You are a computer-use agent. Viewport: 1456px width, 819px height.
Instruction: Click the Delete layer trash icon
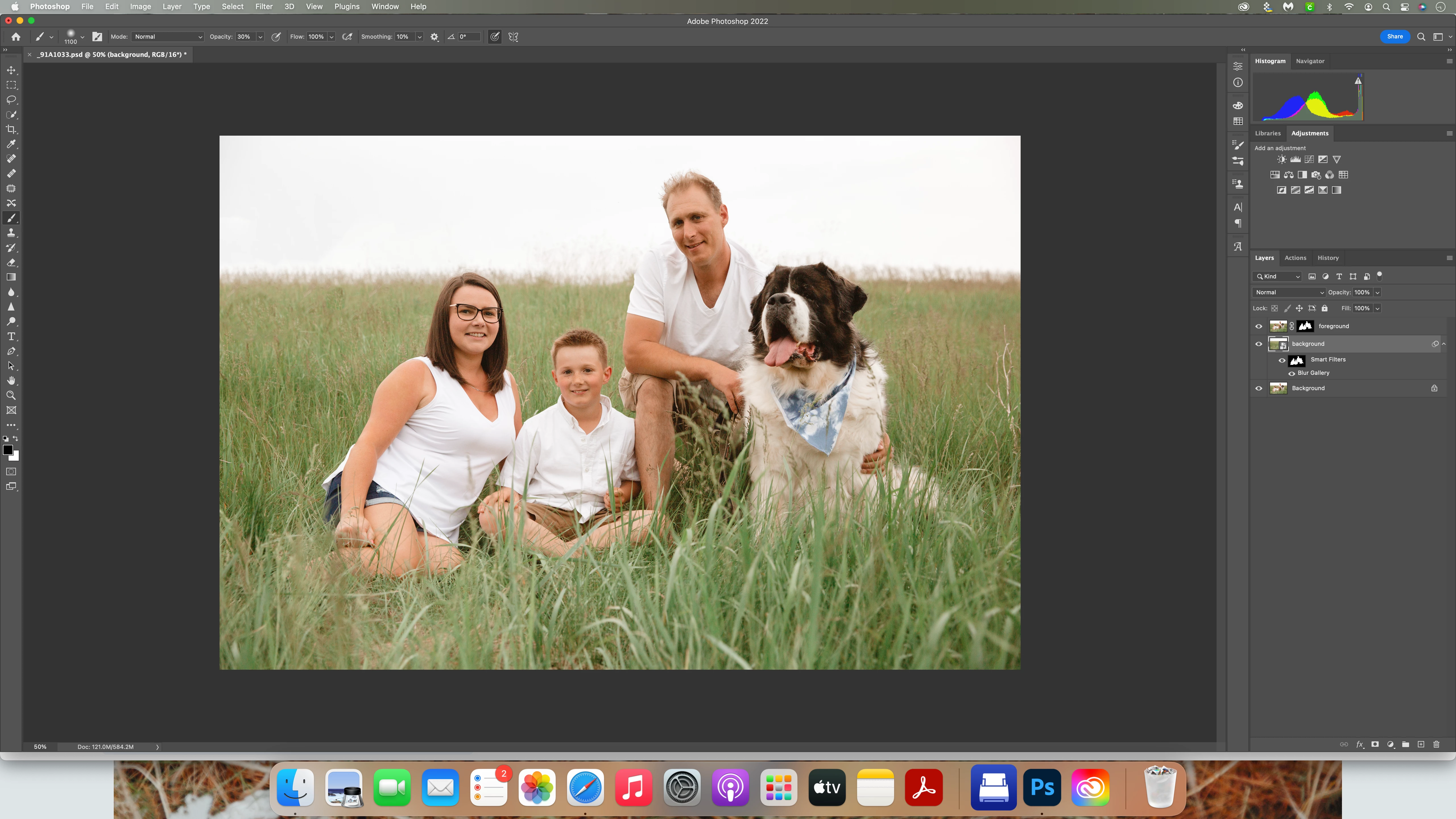tap(1436, 744)
